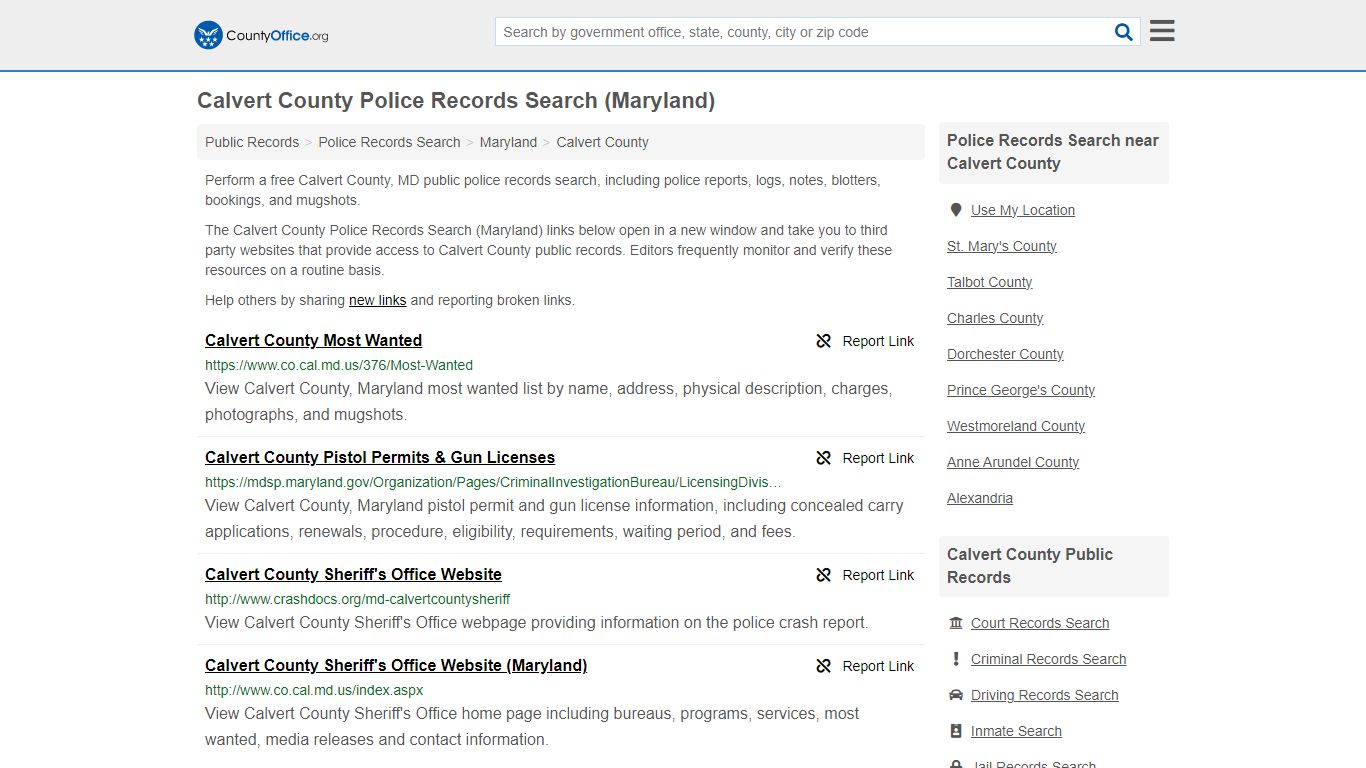Open the hamburger menu icon
The image size is (1366, 768).
(x=1161, y=30)
